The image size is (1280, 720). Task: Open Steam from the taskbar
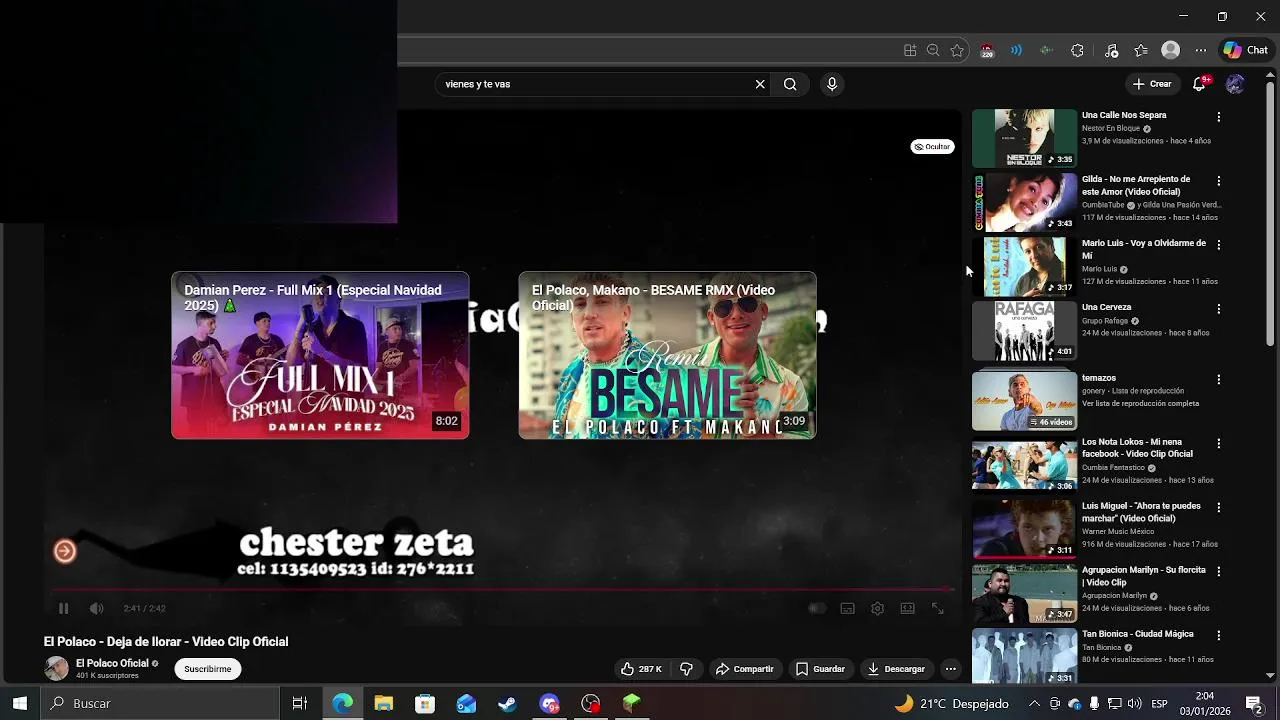pos(507,703)
